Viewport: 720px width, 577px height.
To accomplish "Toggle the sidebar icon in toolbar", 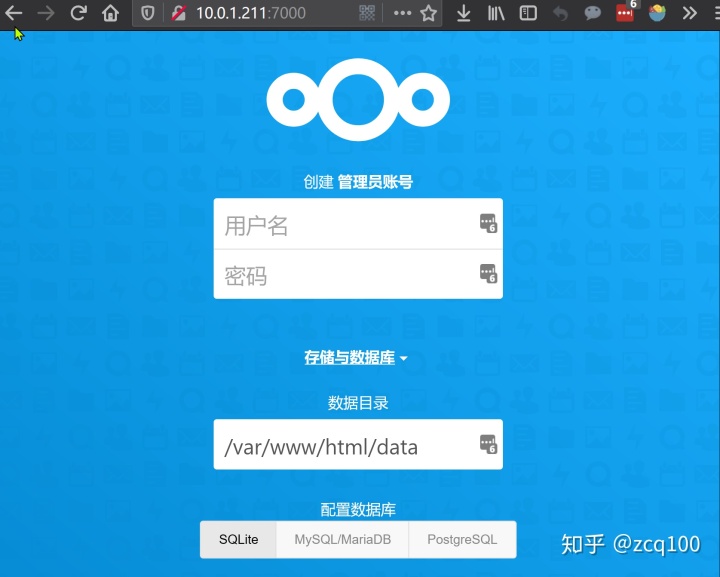I will tap(528, 13).
